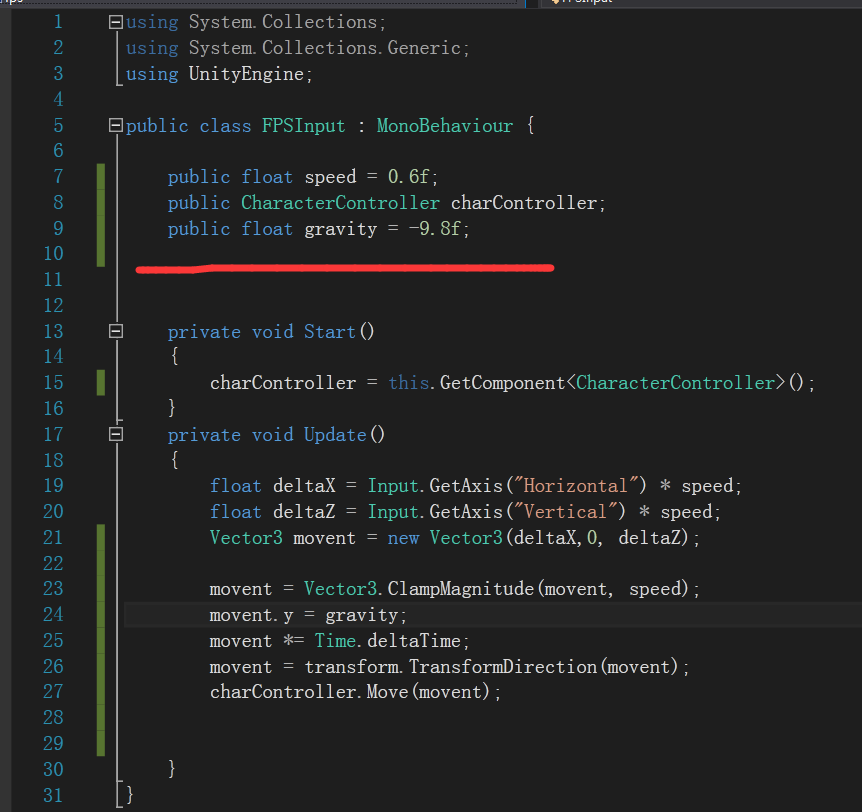
Task: Click the "Horizontal" string literal
Action: (x=576, y=486)
